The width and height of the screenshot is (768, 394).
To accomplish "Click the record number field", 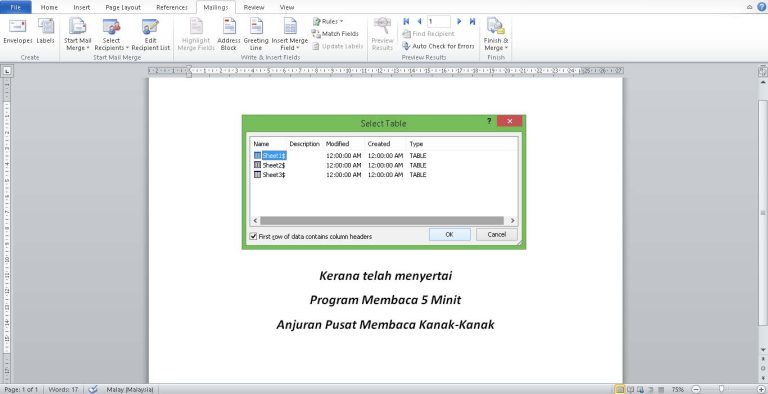I will [438, 22].
